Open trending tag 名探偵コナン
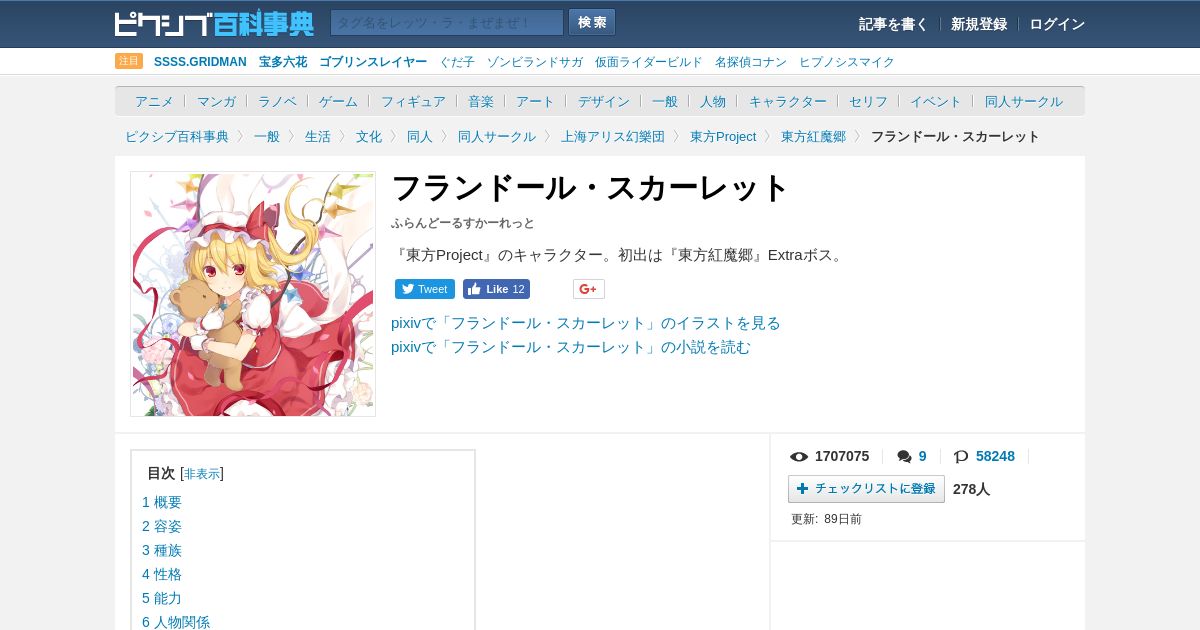The image size is (1200, 630). point(751,62)
